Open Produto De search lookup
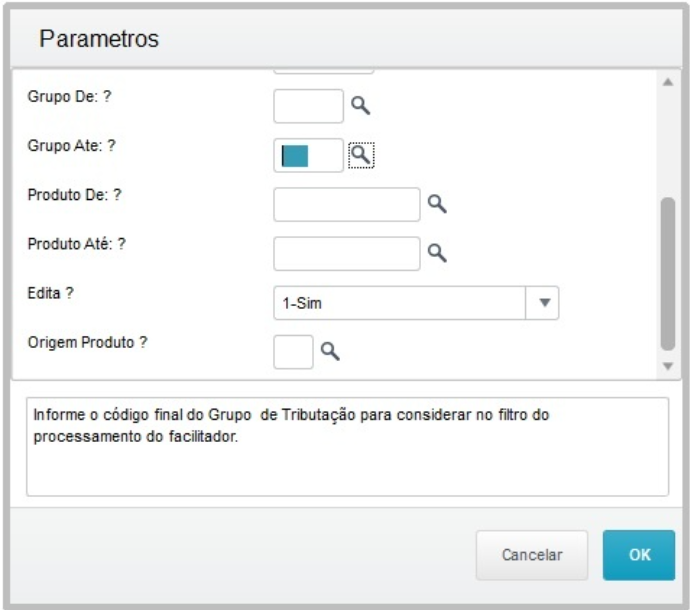The image size is (690, 610). coord(436,204)
